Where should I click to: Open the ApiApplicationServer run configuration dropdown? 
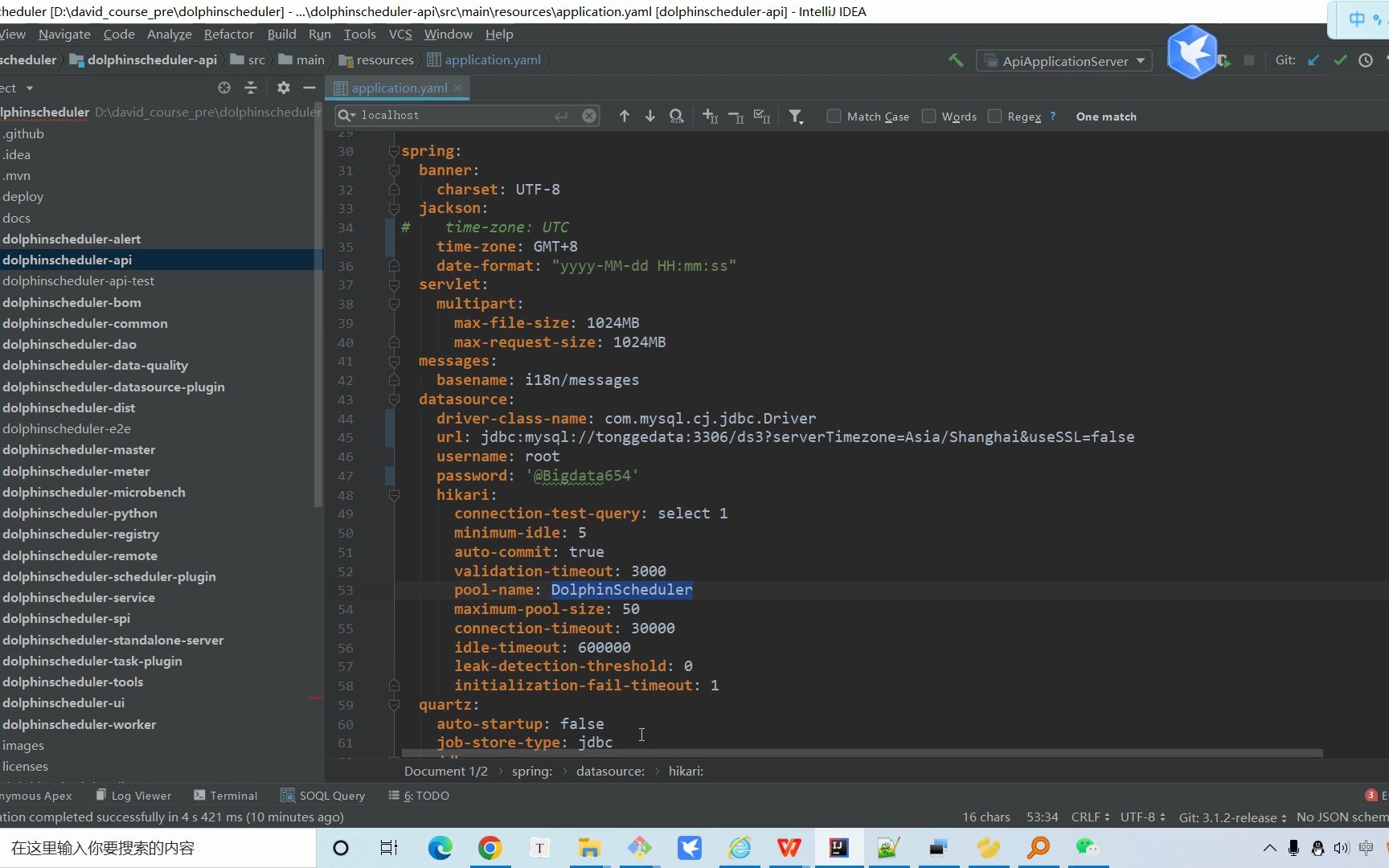click(1064, 61)
